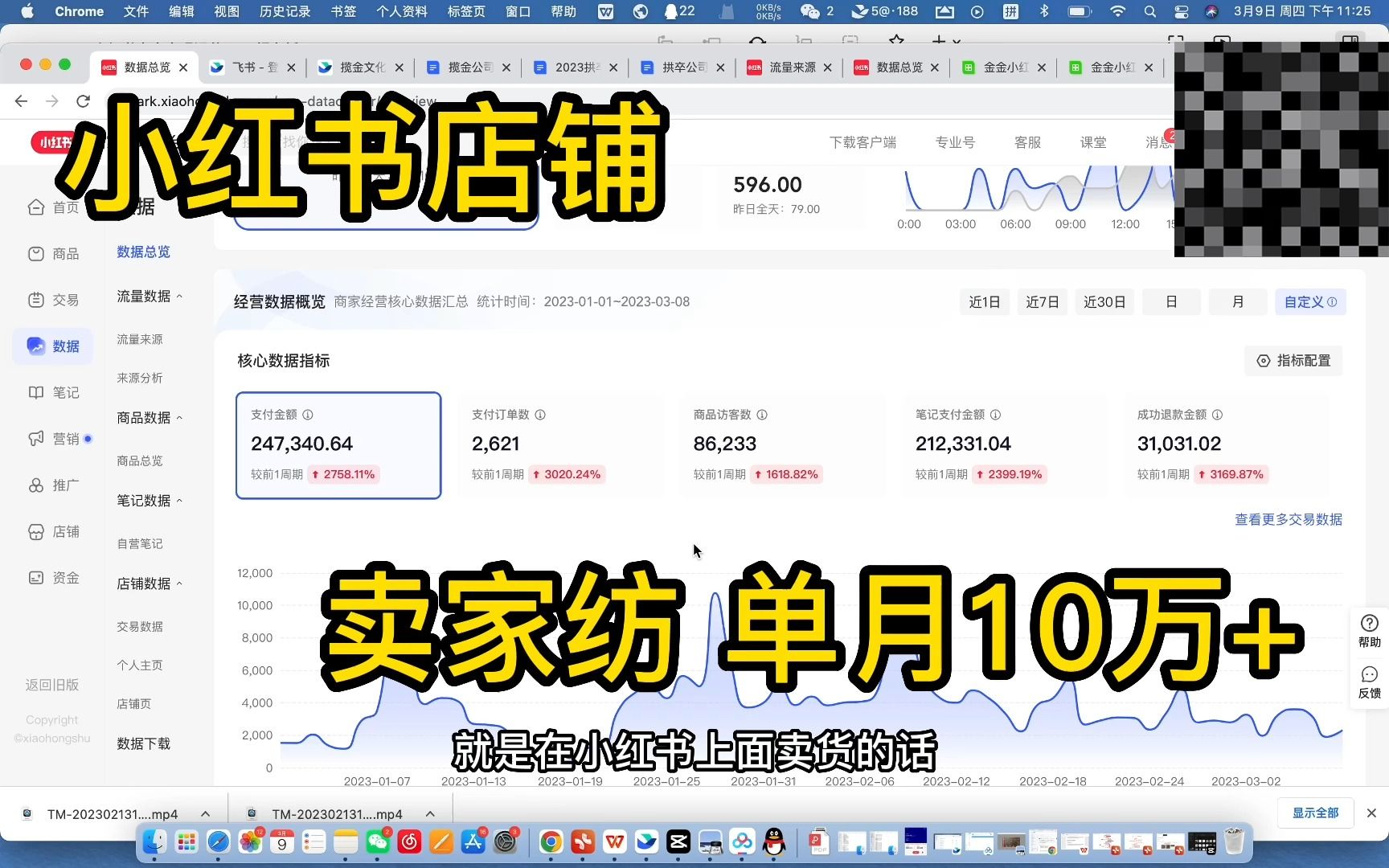This screenshot has width=1389, height=868.
Task: Open the 推广 promotion sidebar item
Action: point(53,485)
